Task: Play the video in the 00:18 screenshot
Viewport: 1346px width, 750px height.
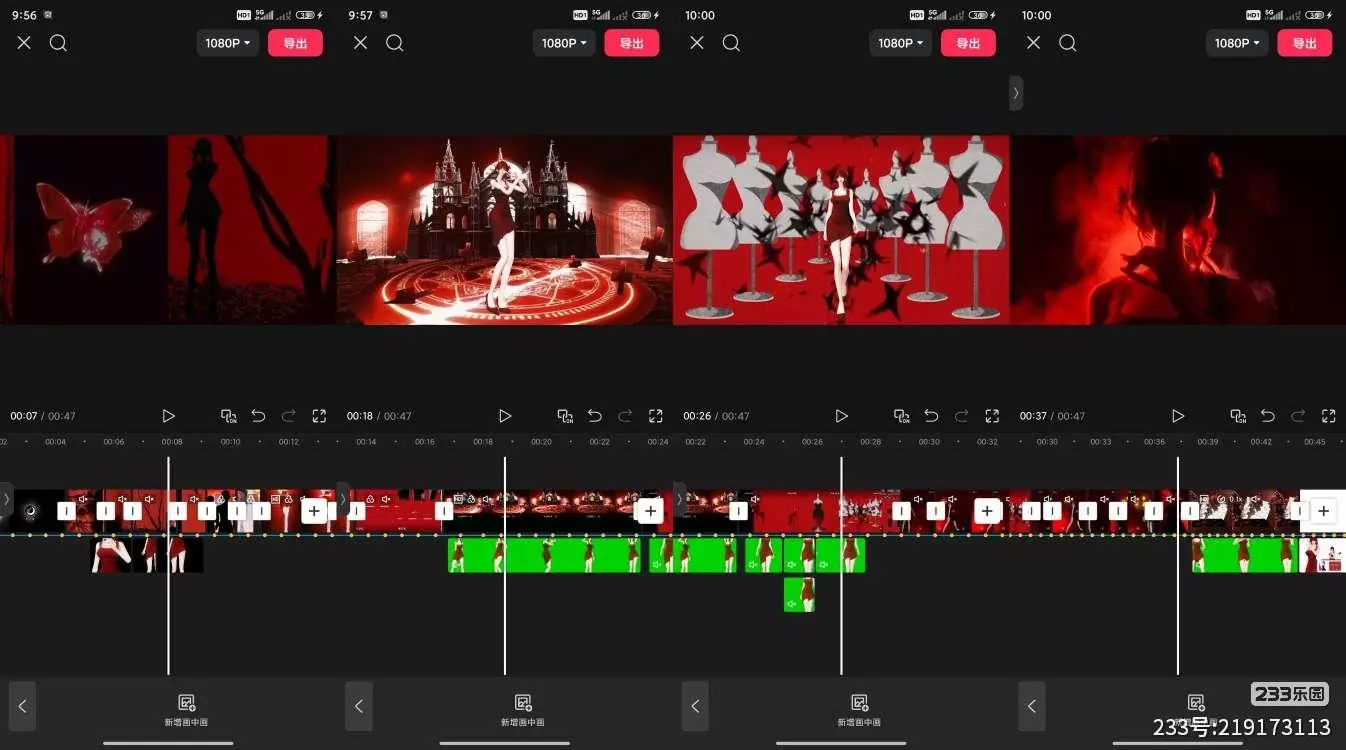Action: (505, 416)
